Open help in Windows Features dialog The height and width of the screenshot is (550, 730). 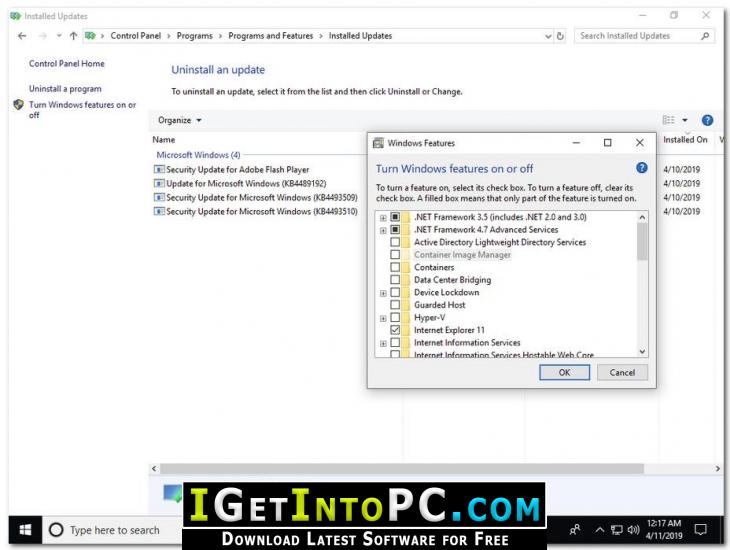click(641, 168)
